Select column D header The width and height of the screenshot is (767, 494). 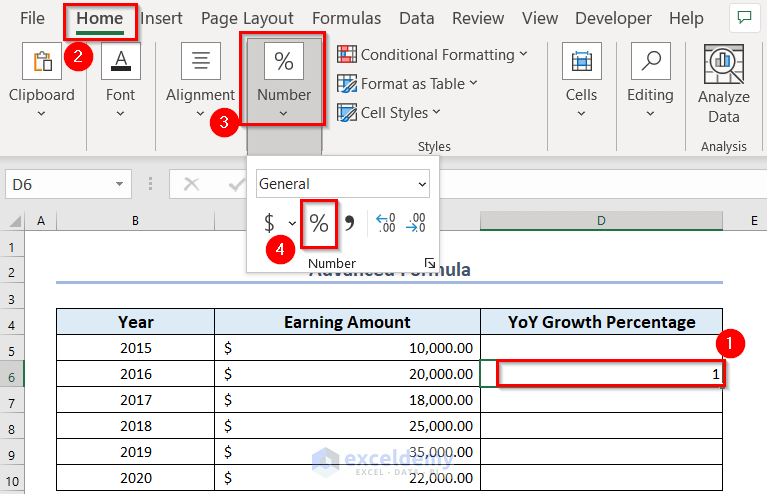point(601,221)
